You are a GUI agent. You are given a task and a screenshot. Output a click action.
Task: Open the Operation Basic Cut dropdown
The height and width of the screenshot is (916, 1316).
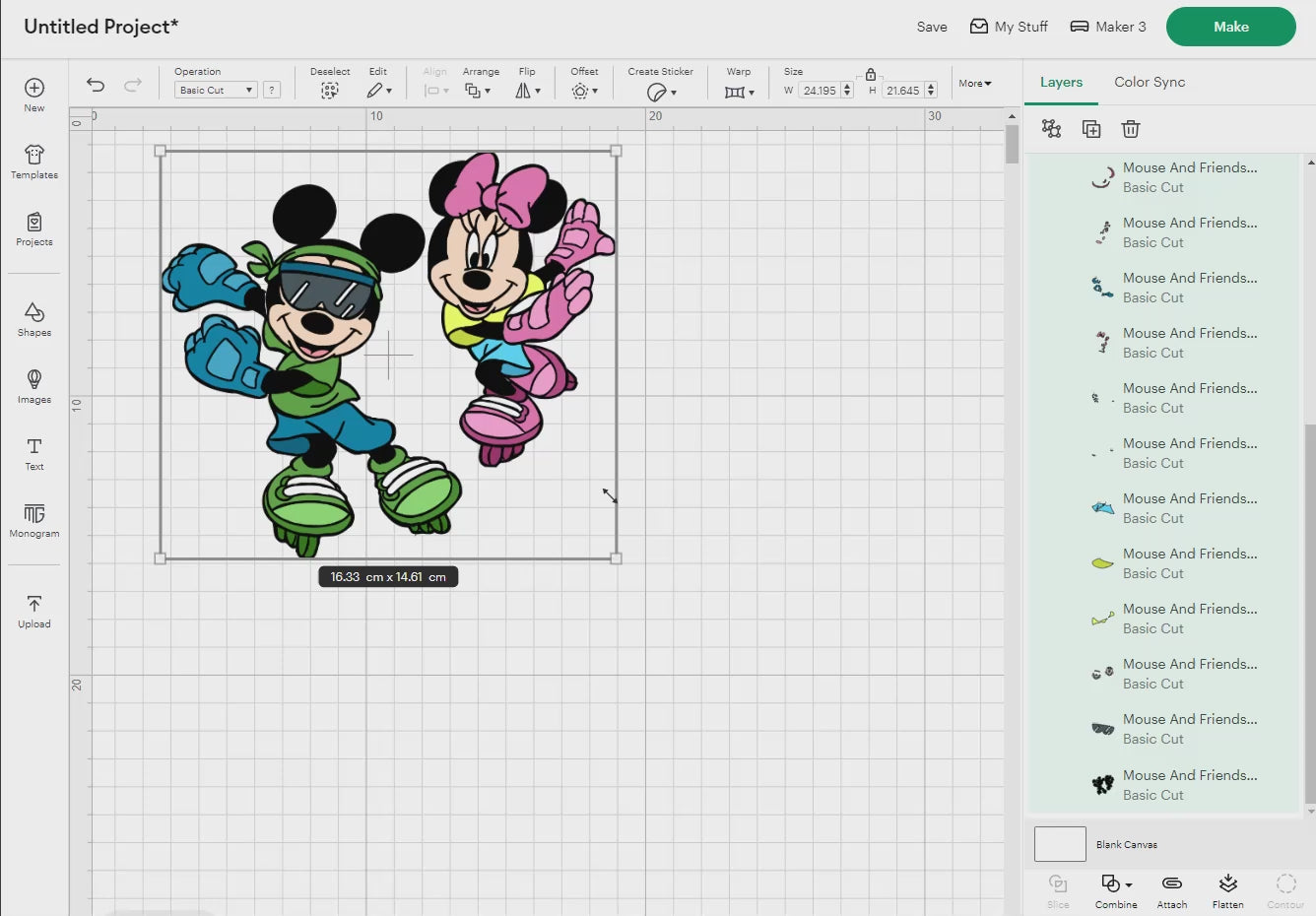[216, 90]
